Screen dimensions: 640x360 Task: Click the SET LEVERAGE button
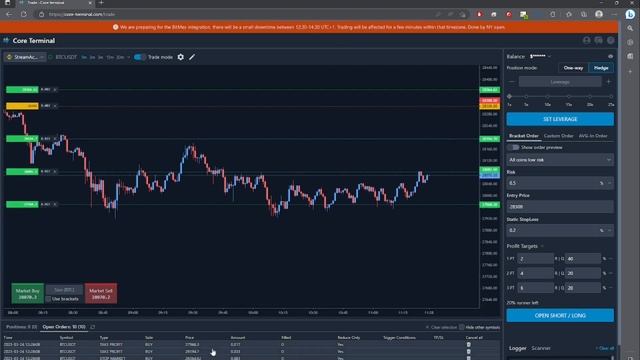pyautogui.click(x=560, y=119)
